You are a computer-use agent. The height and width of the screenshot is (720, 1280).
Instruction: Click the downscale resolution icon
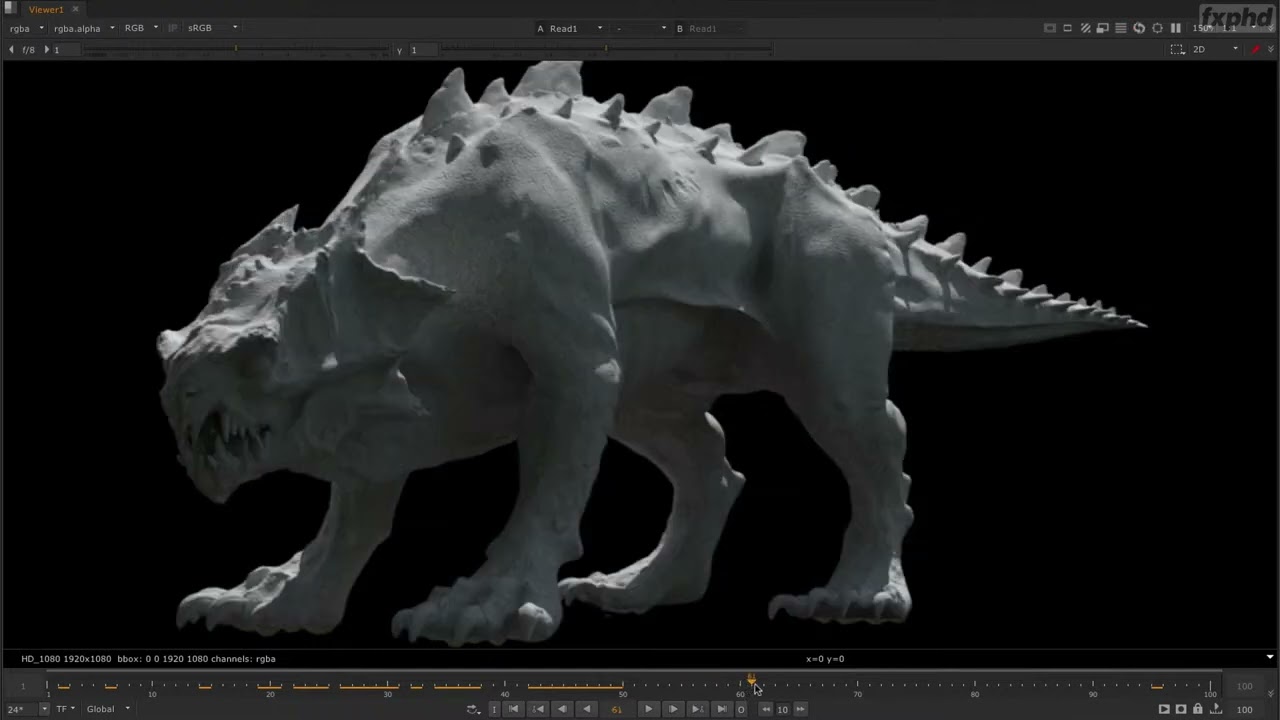1104,28
